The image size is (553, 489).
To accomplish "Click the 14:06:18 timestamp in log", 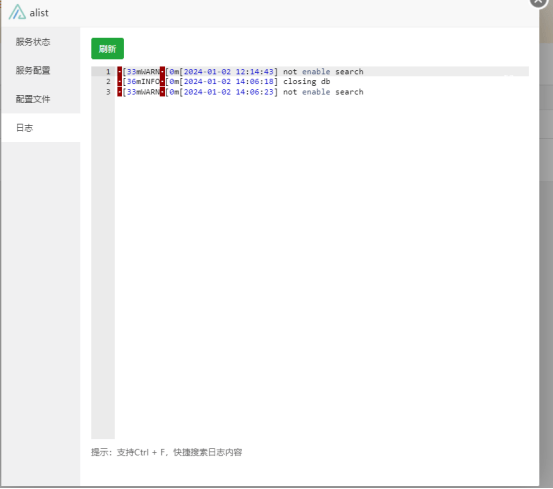I will point(254,82).
